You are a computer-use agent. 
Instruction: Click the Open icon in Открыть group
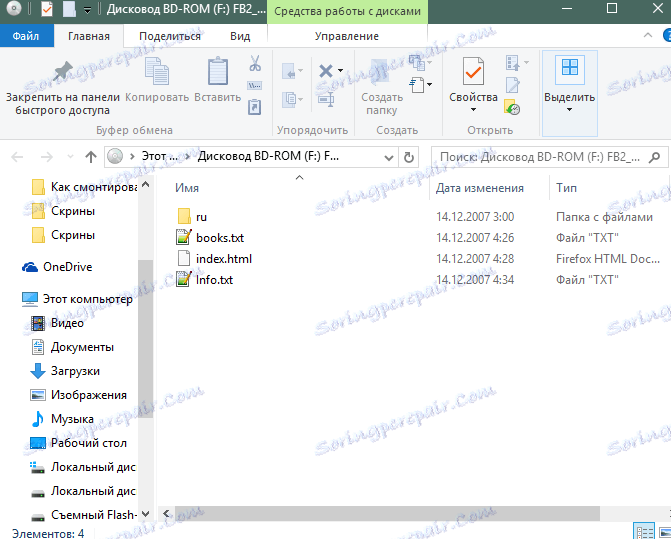pyautogui.click(x=513, y=63)
